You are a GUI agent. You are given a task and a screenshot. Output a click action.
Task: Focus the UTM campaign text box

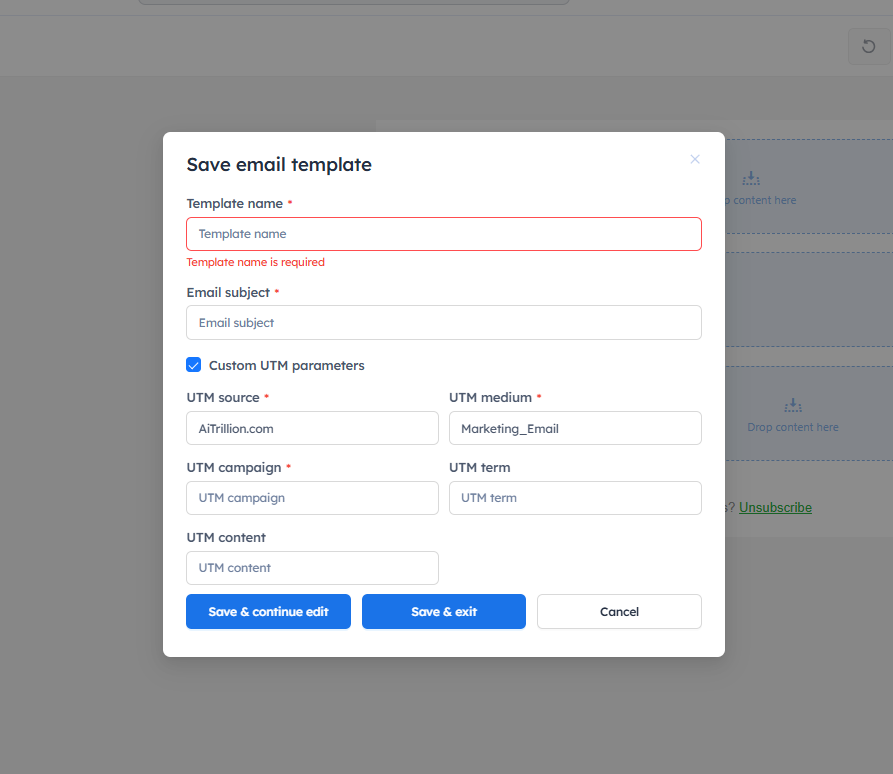click(312, 498)
